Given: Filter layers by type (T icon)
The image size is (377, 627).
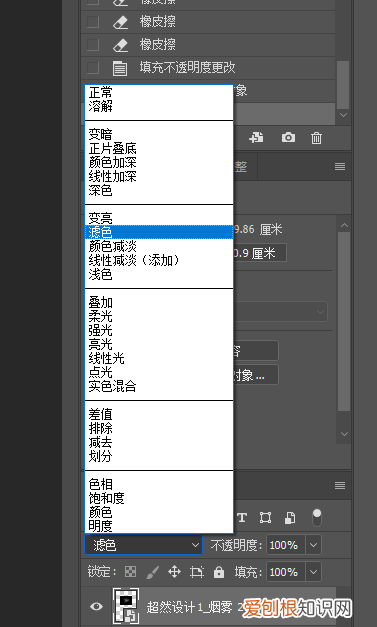Looking at the screenshot, I should 242,518.
